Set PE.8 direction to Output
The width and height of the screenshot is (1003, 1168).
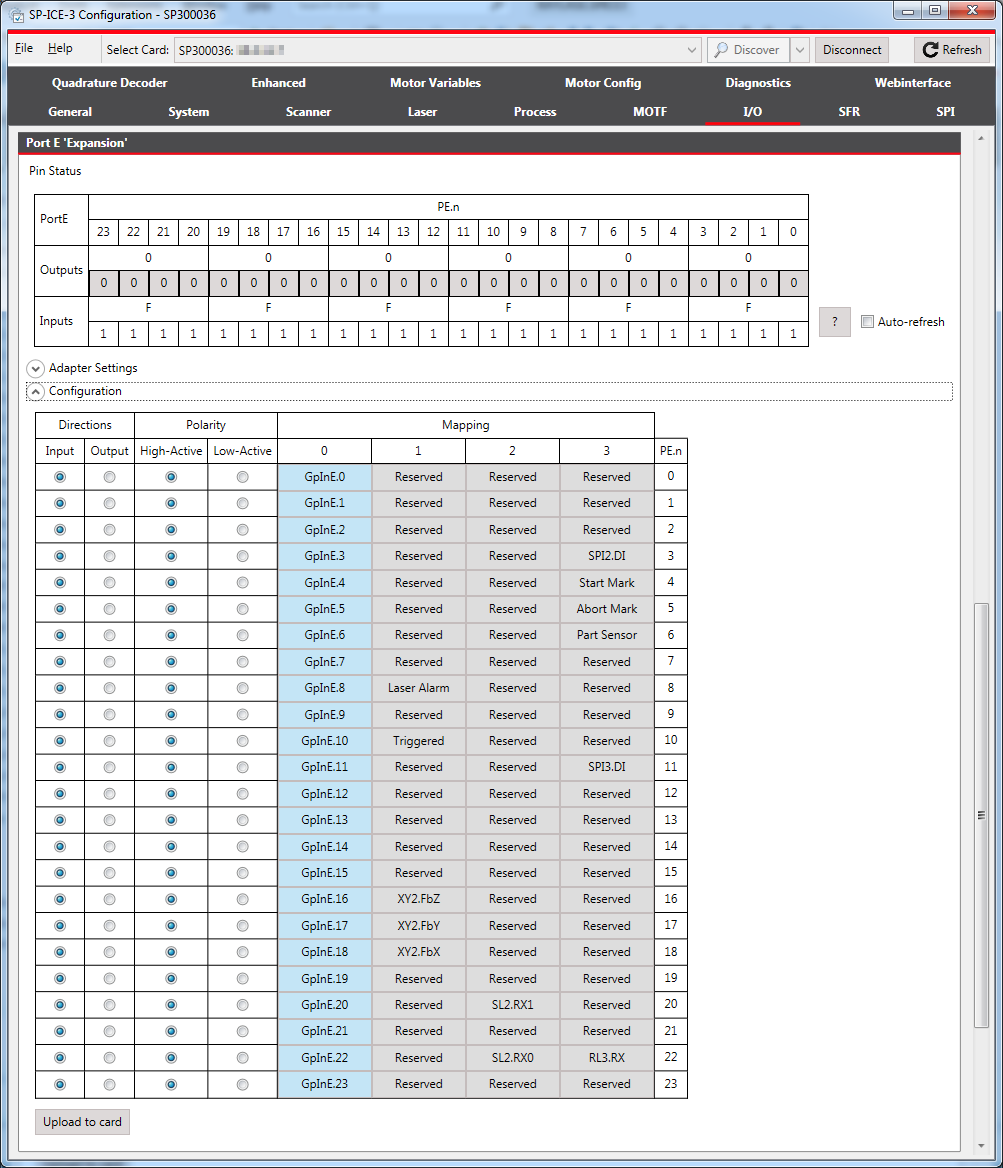click(110, 688)
